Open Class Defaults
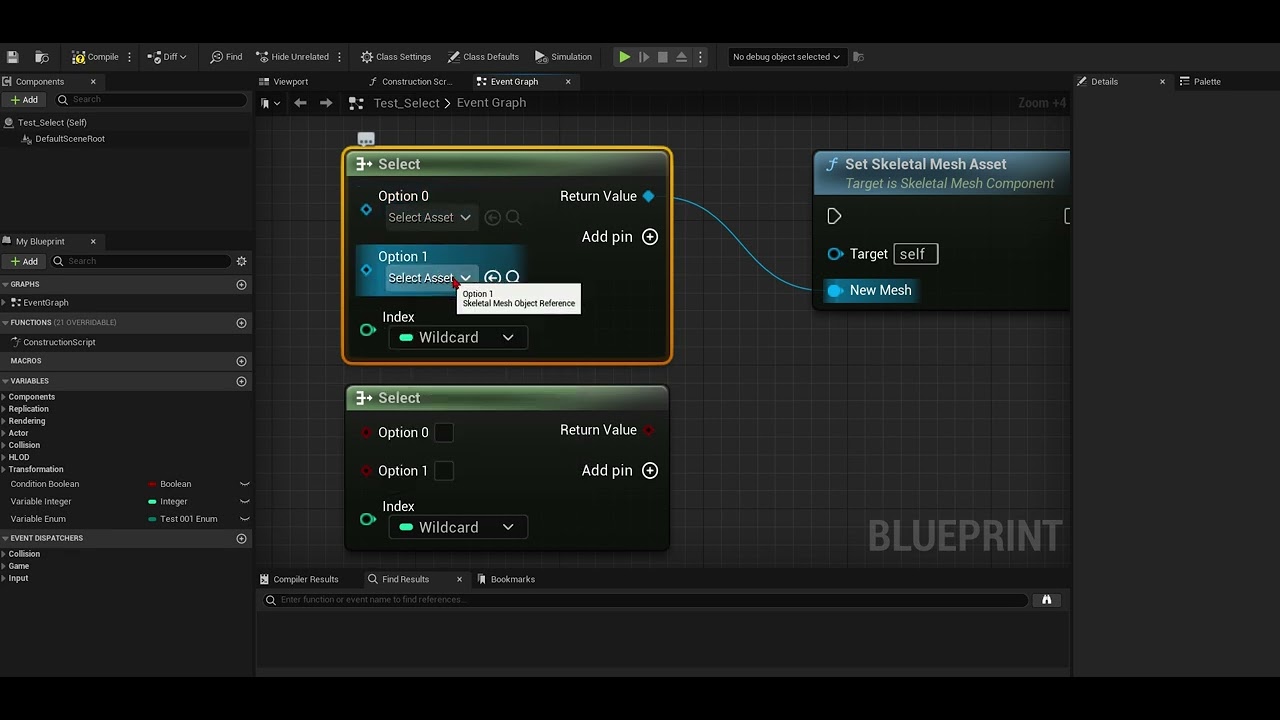1280x720 pixels. pyautogui.click(x=484, y=57)
